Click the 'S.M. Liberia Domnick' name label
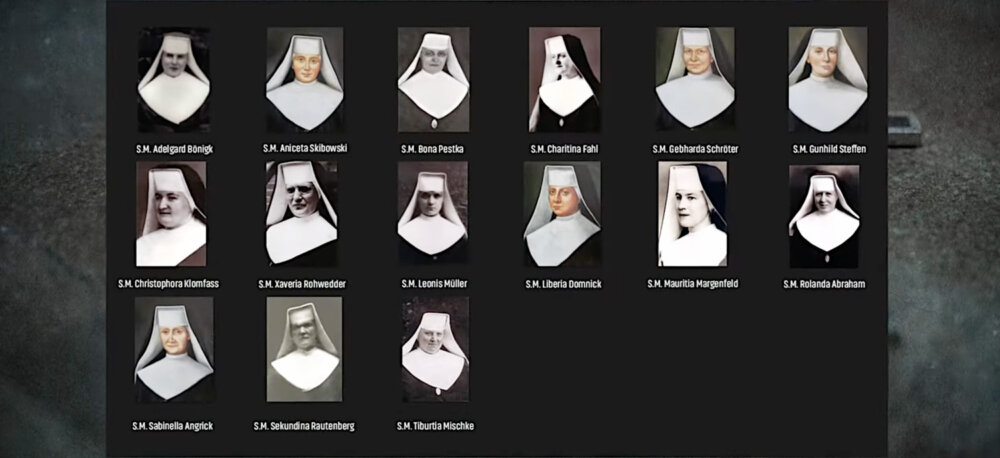The image size is (1000, 458). [563, 284]
